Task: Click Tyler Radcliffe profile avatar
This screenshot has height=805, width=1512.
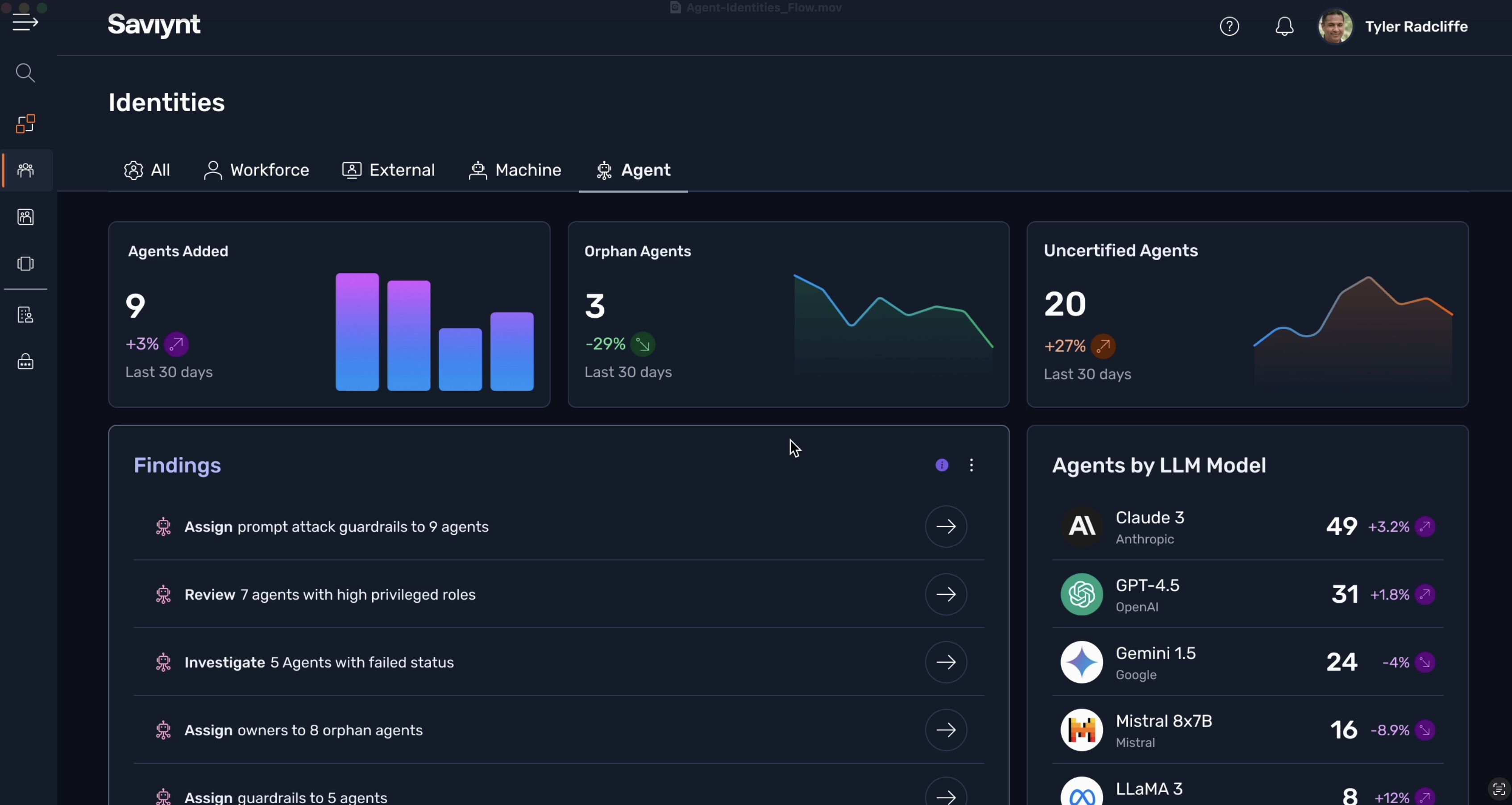Action: pos(1335,26)
